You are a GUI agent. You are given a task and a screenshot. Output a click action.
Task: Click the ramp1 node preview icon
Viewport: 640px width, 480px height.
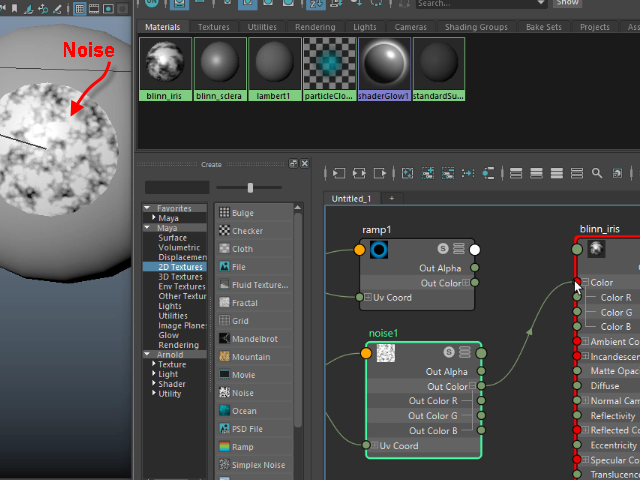[379, 249]
